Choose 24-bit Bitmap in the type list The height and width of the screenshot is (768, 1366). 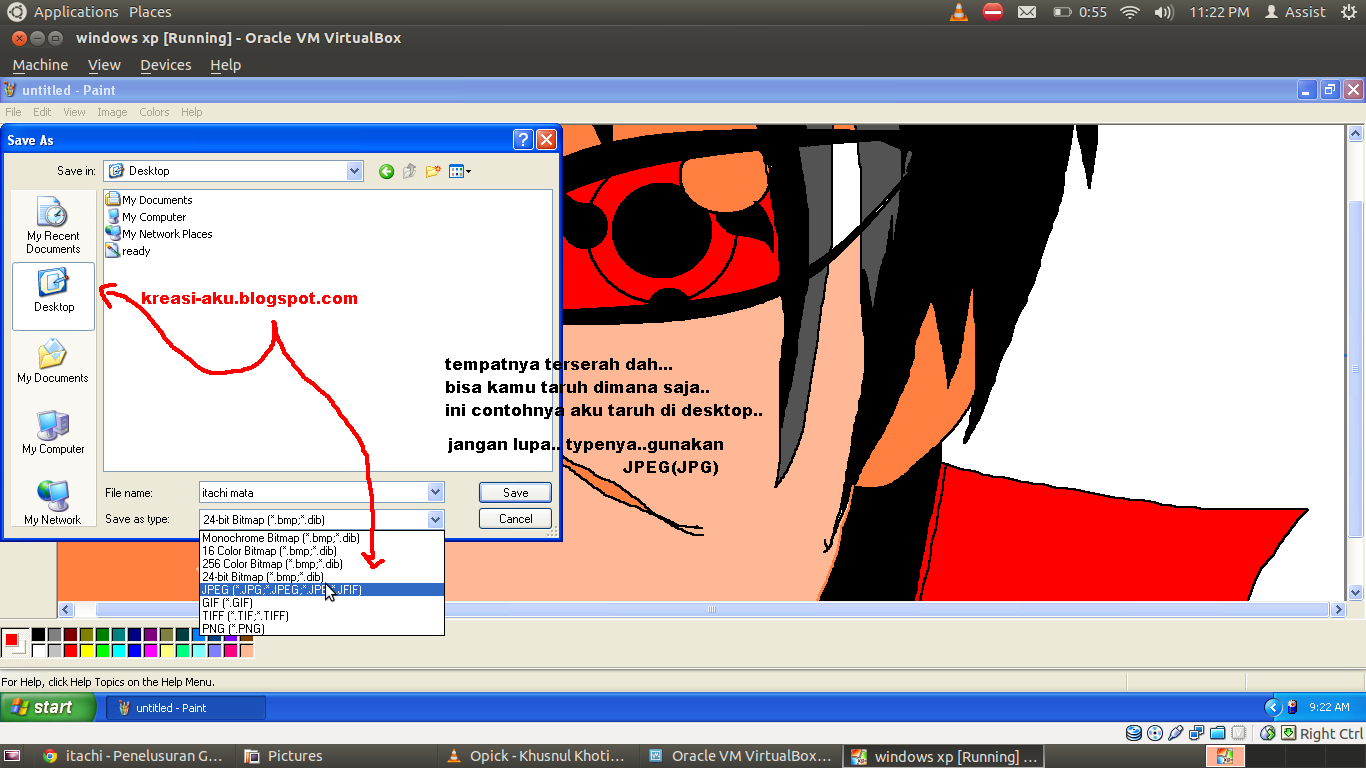coord(322,577)
